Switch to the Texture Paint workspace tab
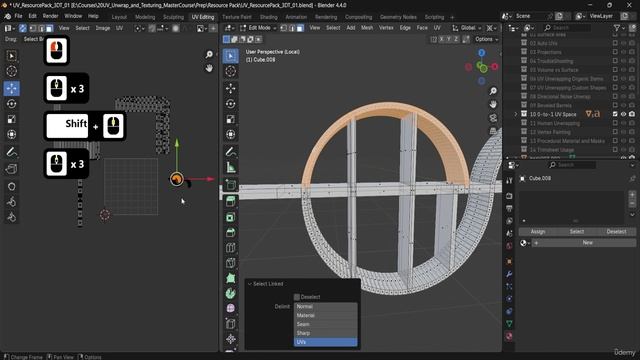Screen dimensions: 640x360 [x=237, y=17]
